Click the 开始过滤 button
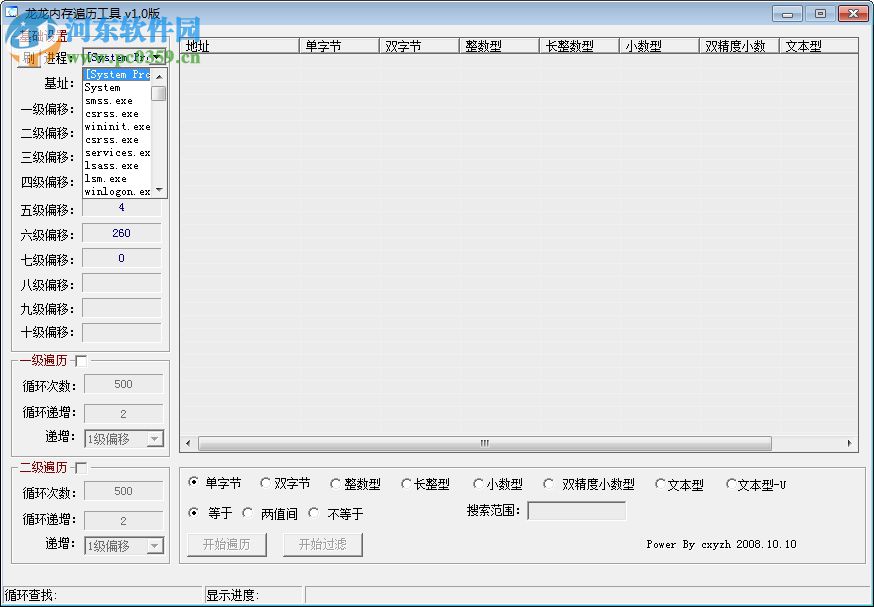 [322, 545]
